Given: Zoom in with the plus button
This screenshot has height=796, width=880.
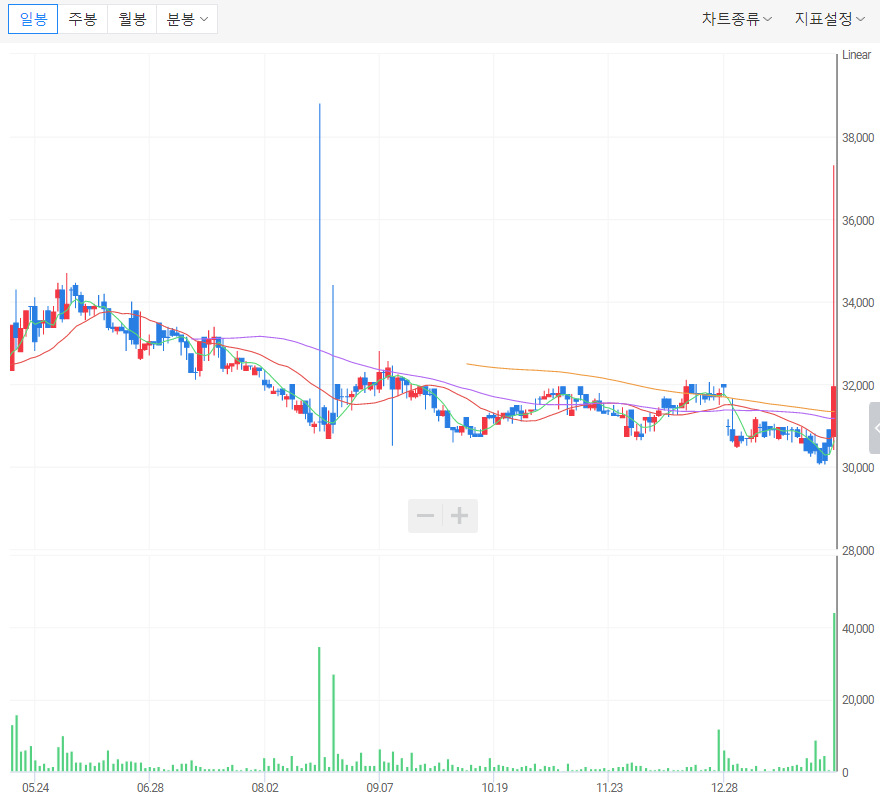Looking at the screenshot, I should point(460,515).
